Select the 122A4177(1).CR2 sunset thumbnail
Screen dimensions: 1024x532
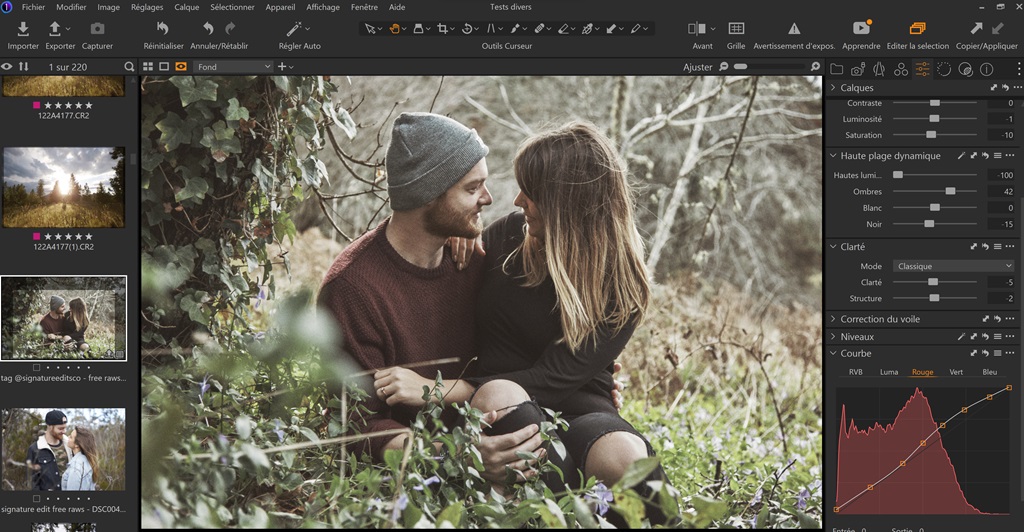pos(63,187)
